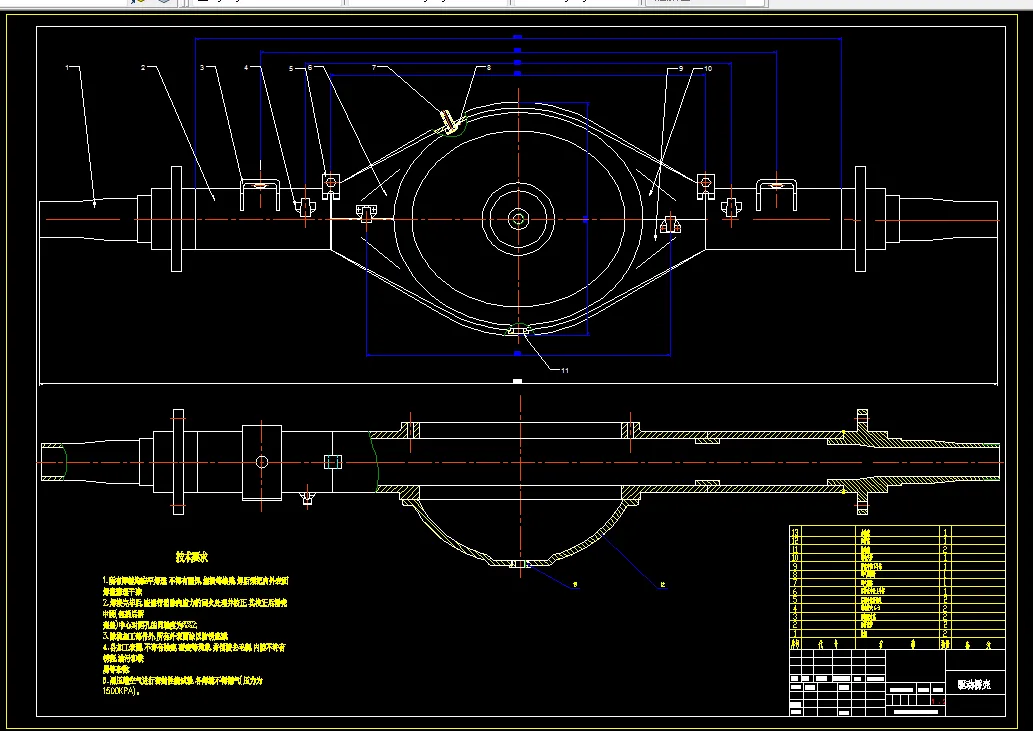The image size is (1033, 731).
Task: Select callout number 3 label
Action: (202, 68)
